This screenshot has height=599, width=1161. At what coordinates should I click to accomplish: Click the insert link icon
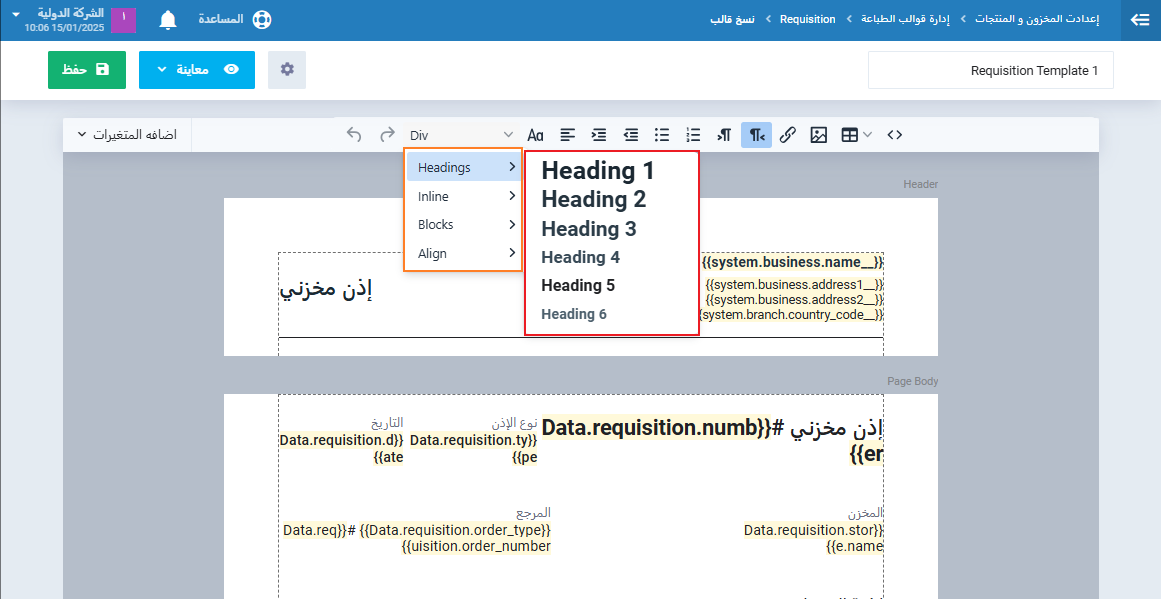click(x=787, y=135)
